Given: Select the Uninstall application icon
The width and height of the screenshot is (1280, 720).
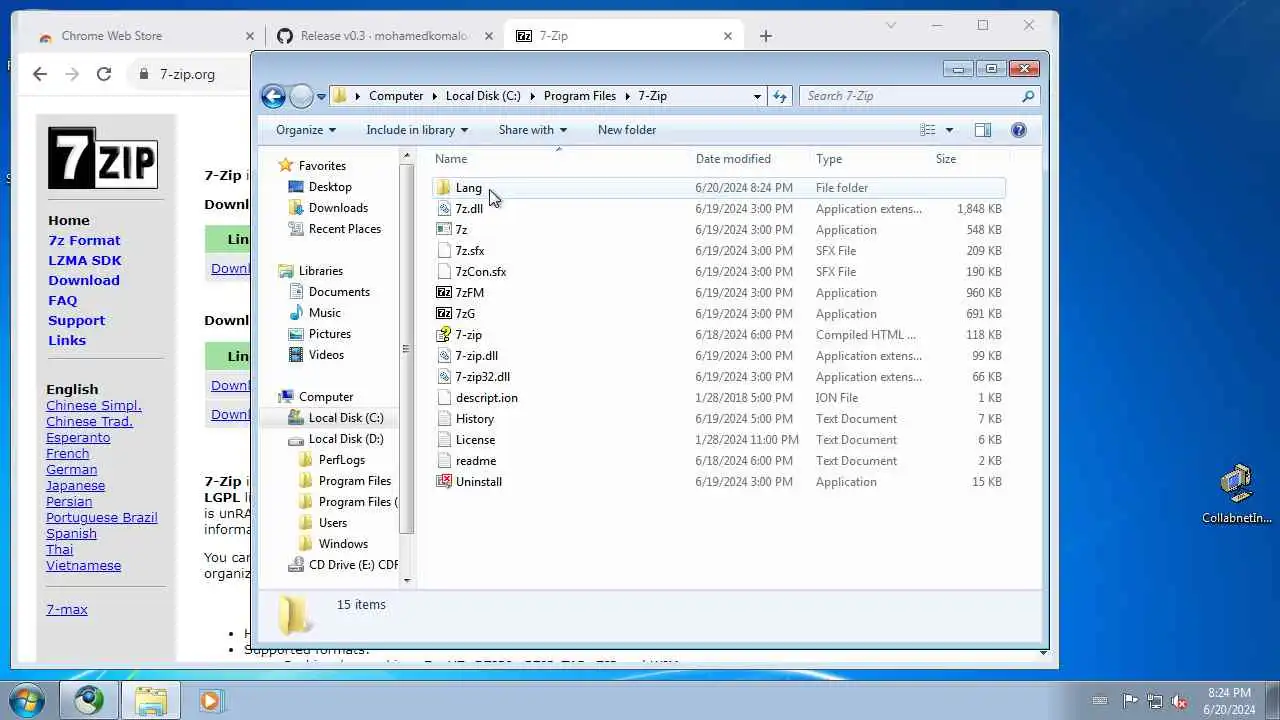Looking at the screenshot, I should [444, 482].
